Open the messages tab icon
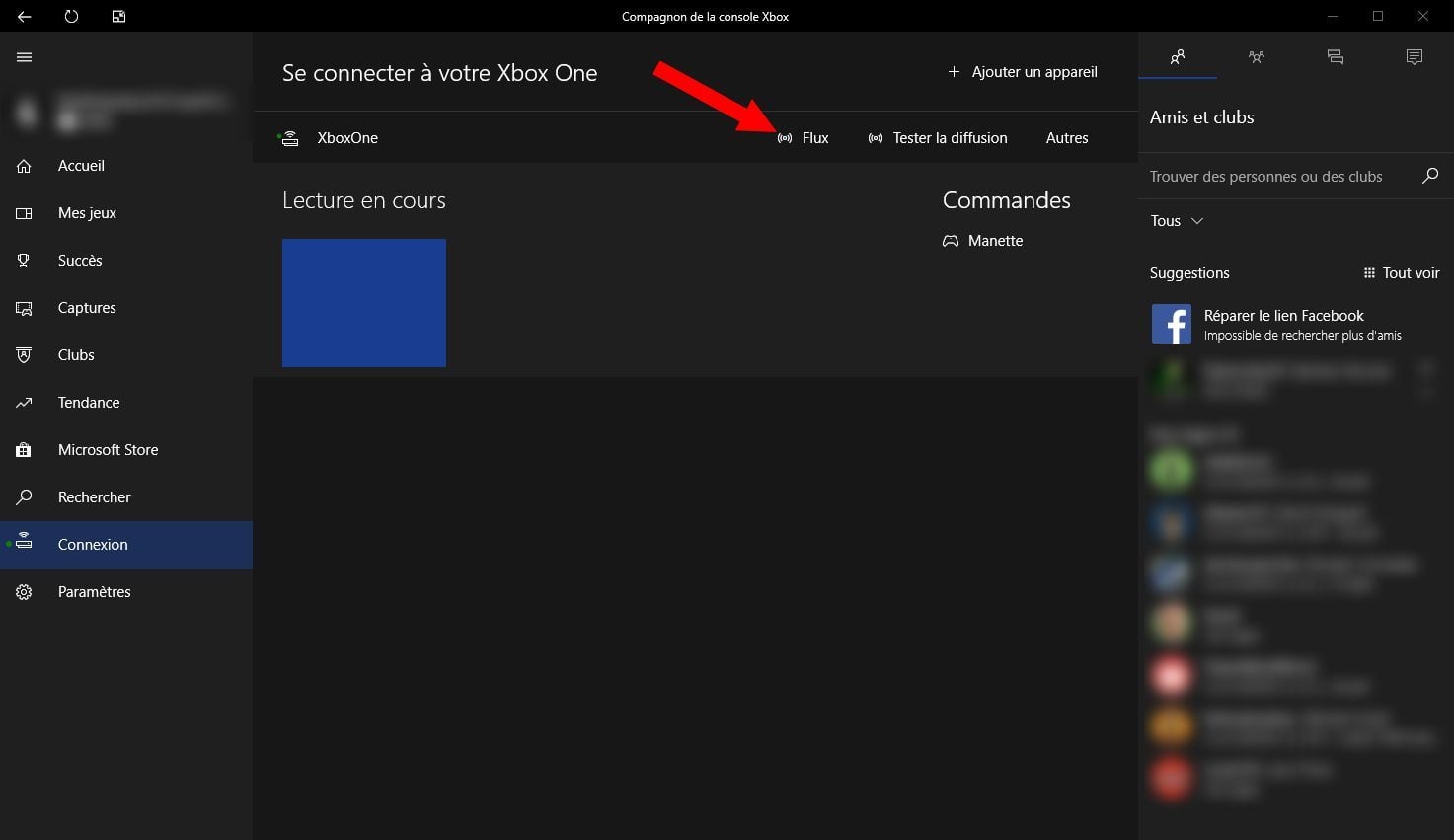Image resolution: width=1454 pixels, height=840 pixels. coord(1335,57)
